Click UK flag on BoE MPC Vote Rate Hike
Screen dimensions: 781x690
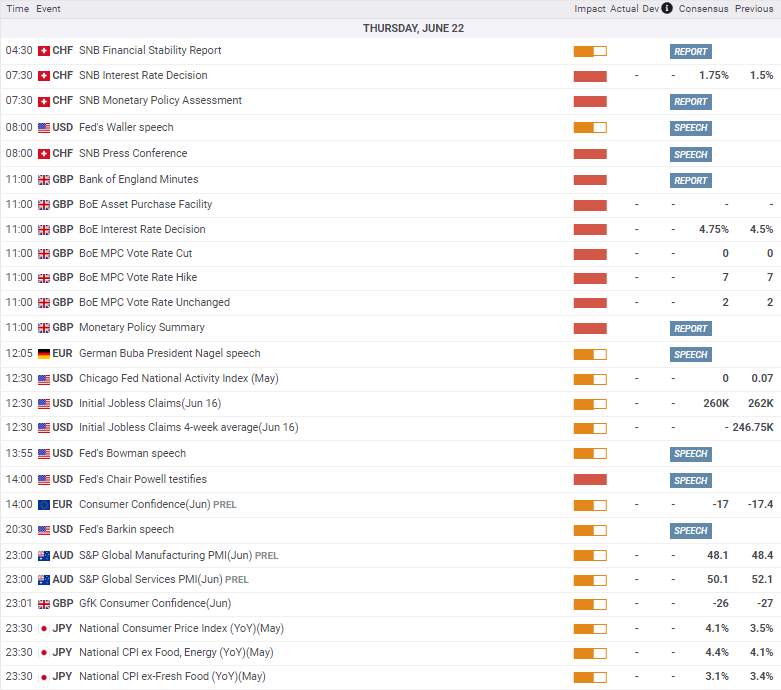pyautogui.click(x=44, y=278)
